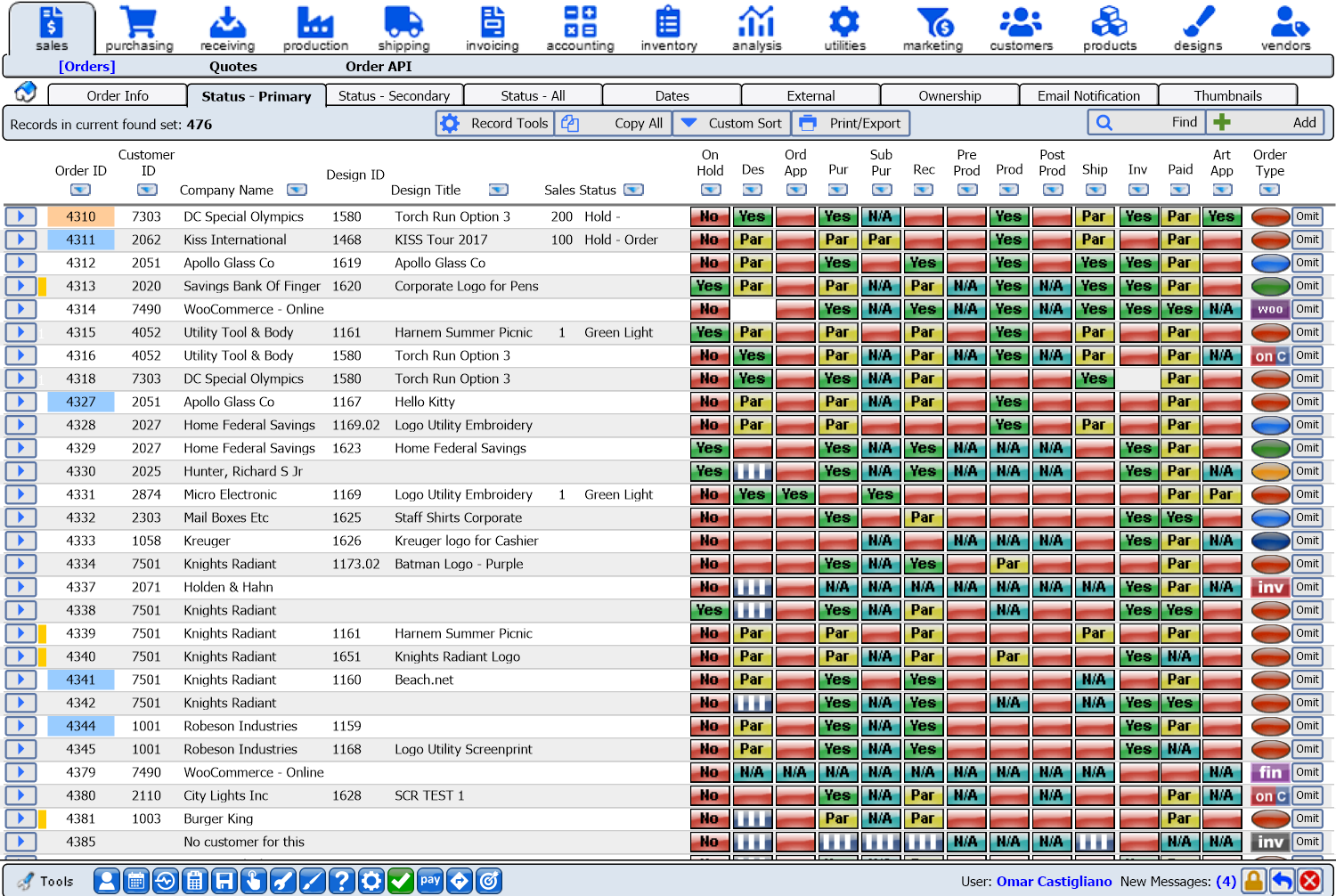
Task: Open the Sales Status filter dropdown
Action: (633, 190)
